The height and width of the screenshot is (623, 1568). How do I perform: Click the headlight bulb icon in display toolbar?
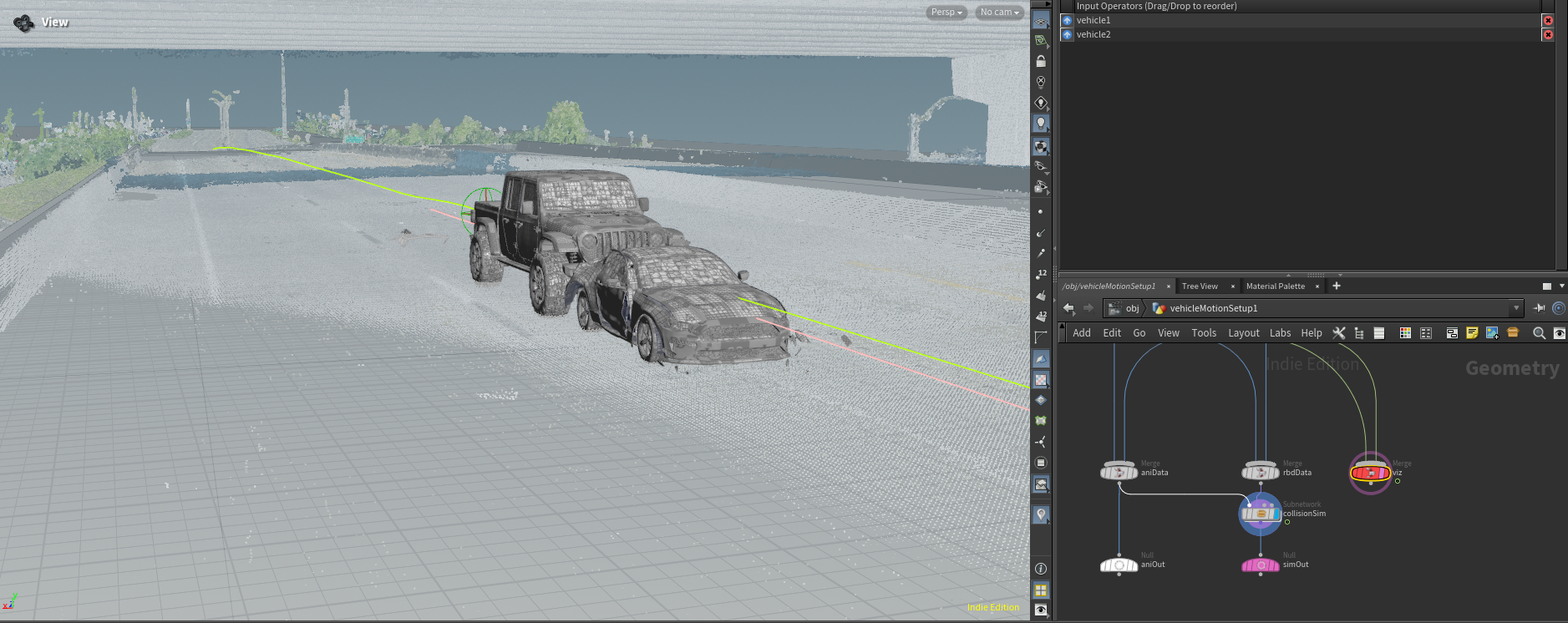[1041, 123]
